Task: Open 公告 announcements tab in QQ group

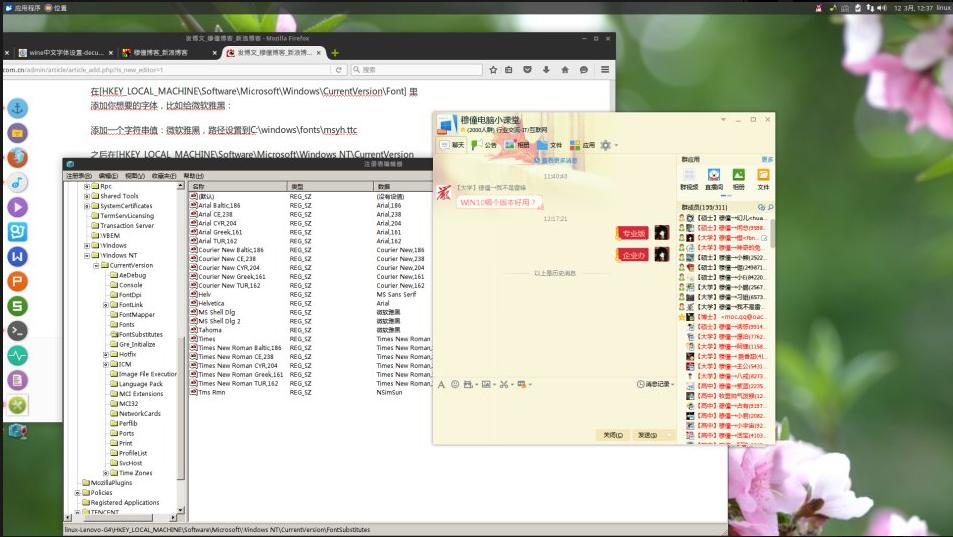Action: (484, 145)
